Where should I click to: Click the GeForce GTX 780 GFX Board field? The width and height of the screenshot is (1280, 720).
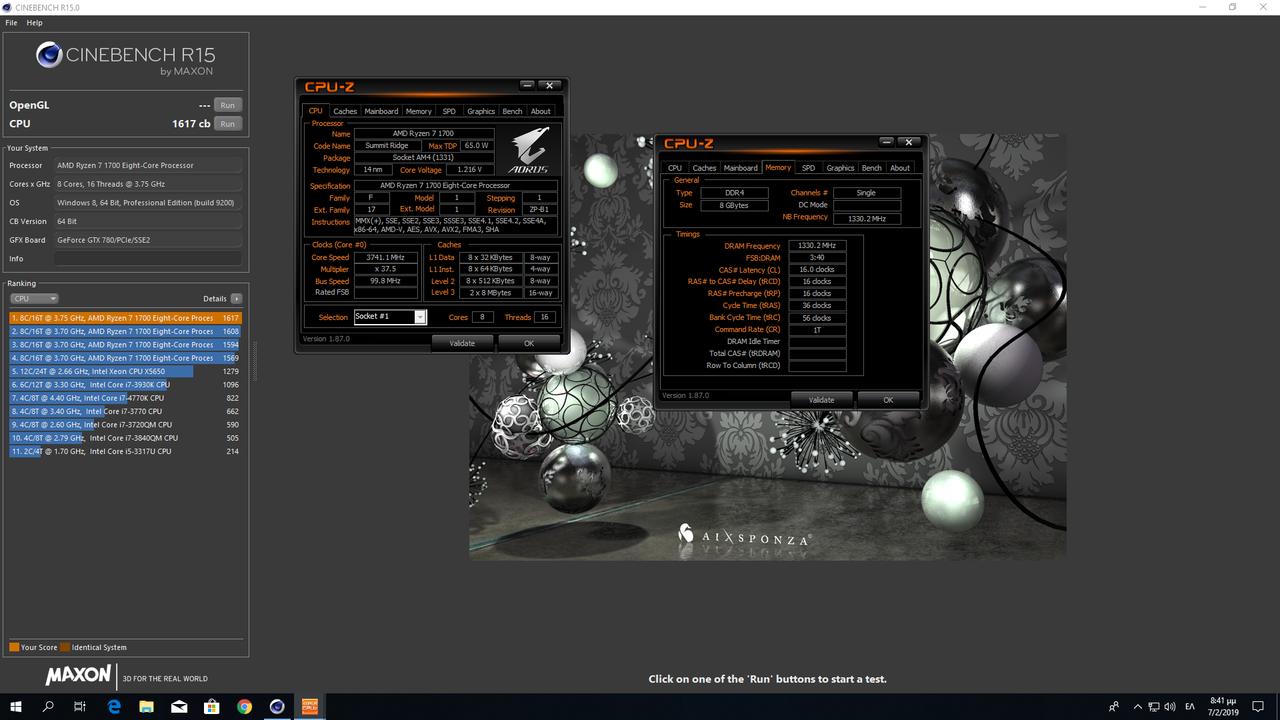[x=148, y=240]
